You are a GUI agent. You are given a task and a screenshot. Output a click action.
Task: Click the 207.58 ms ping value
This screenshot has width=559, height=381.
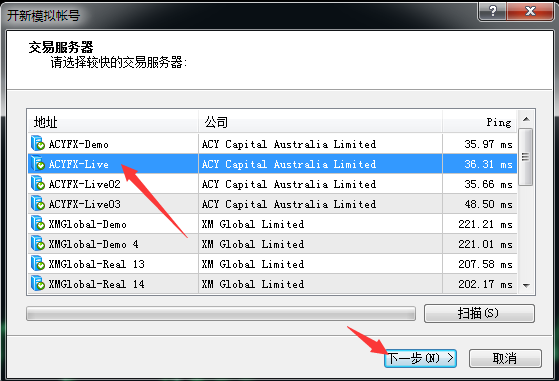486,264
